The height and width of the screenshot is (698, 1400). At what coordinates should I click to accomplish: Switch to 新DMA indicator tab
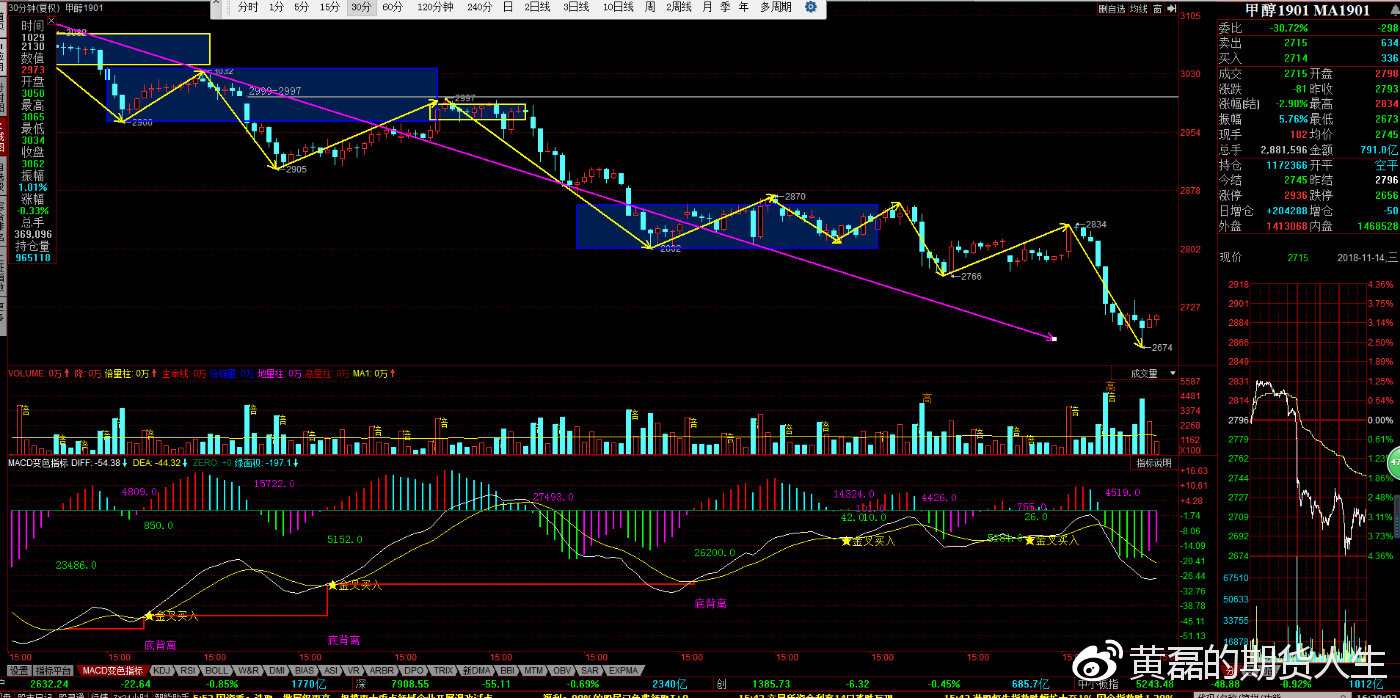pyautogui.click(x=477, y=670)
